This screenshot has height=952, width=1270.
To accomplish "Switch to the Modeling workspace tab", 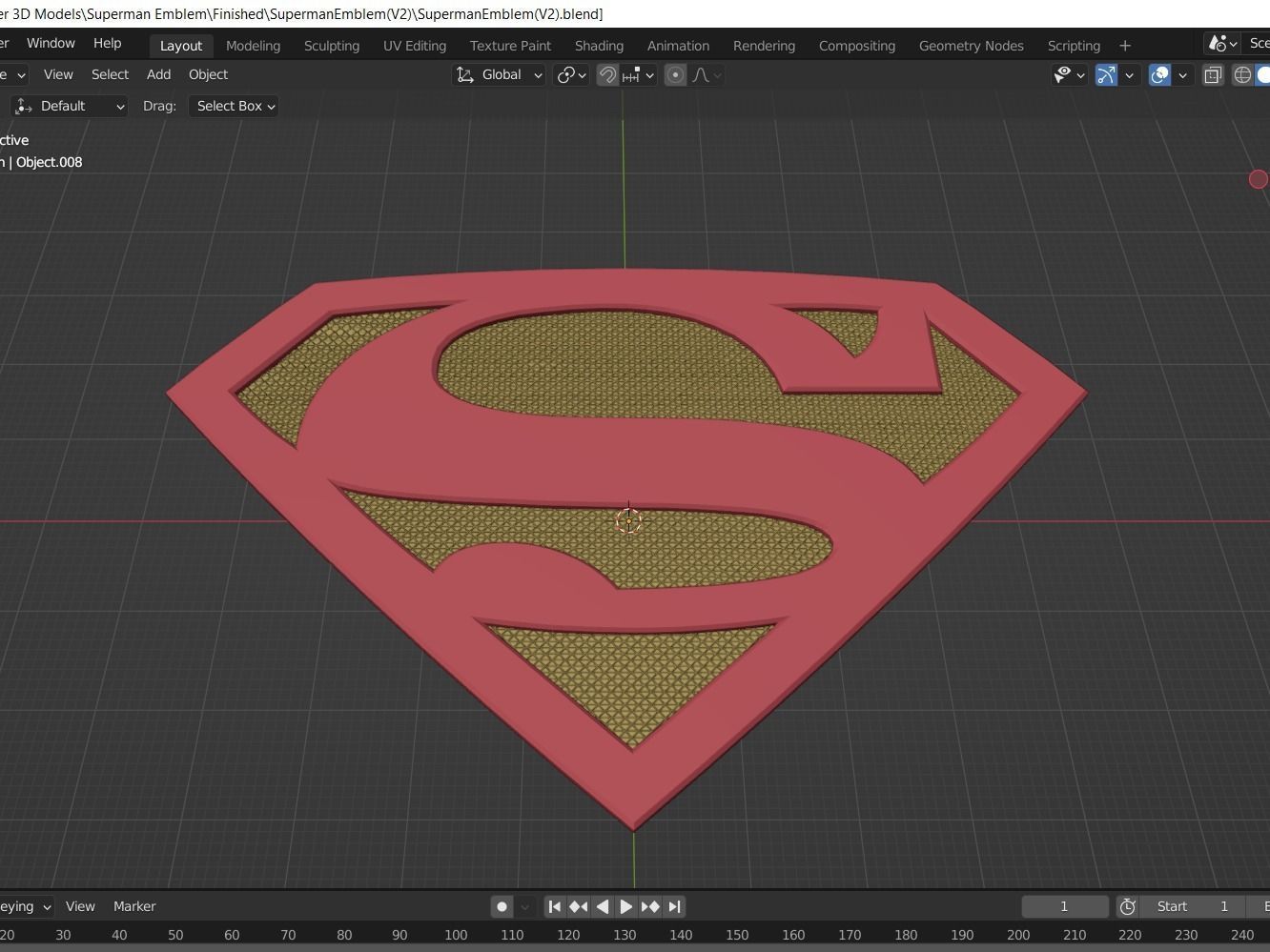I will click(253, 45).
